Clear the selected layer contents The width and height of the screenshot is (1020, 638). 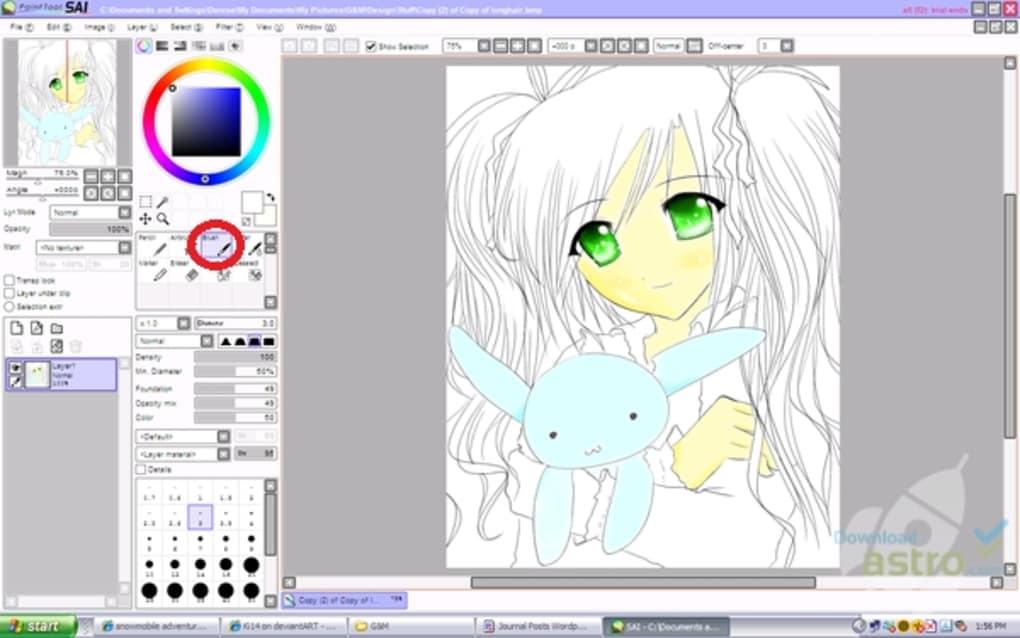coord(57,346)
